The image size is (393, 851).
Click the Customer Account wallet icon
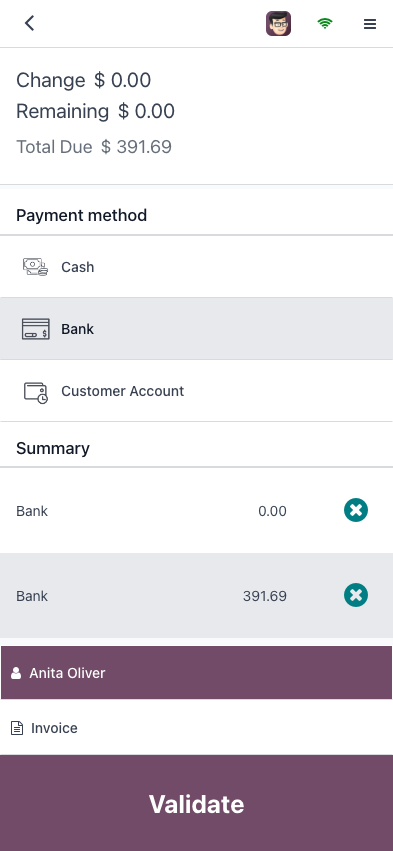point(35,391)
